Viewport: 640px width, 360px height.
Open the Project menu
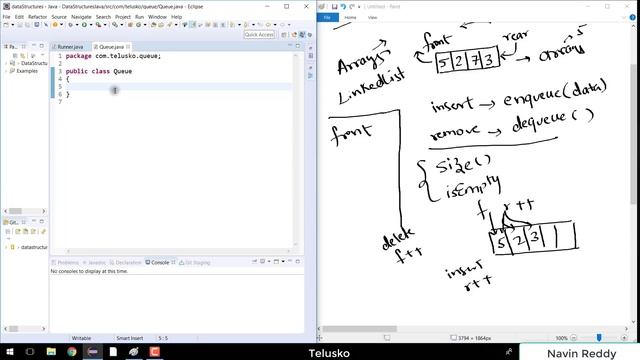[122, 17]
